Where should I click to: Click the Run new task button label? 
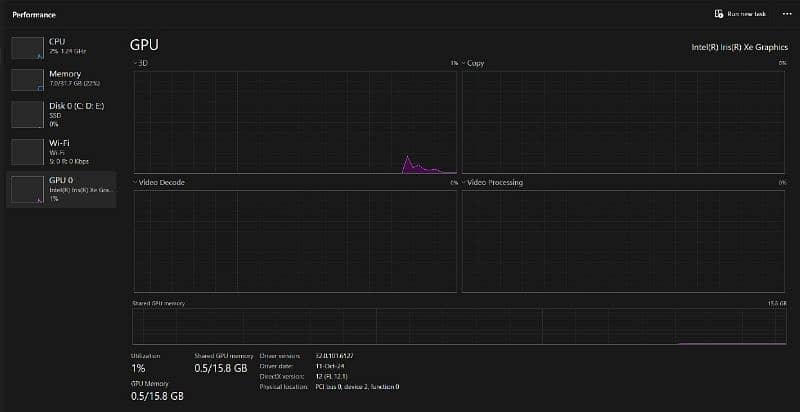[746, 14]
